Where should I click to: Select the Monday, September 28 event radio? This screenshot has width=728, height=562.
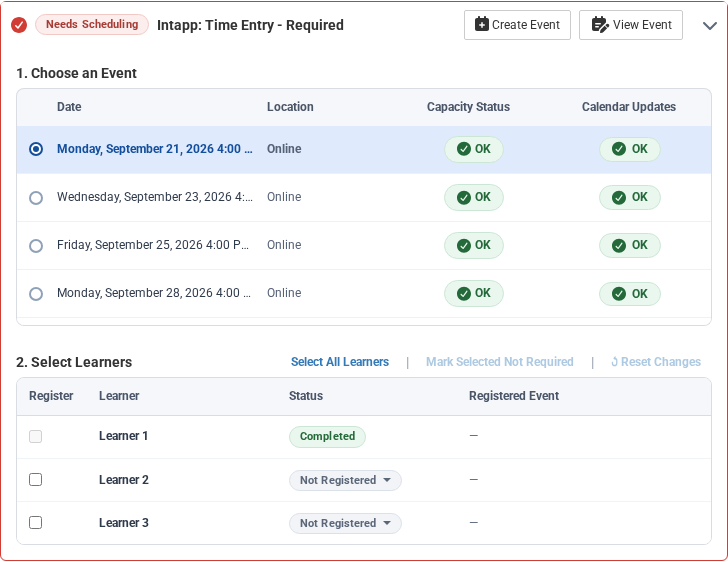[36, 294]
